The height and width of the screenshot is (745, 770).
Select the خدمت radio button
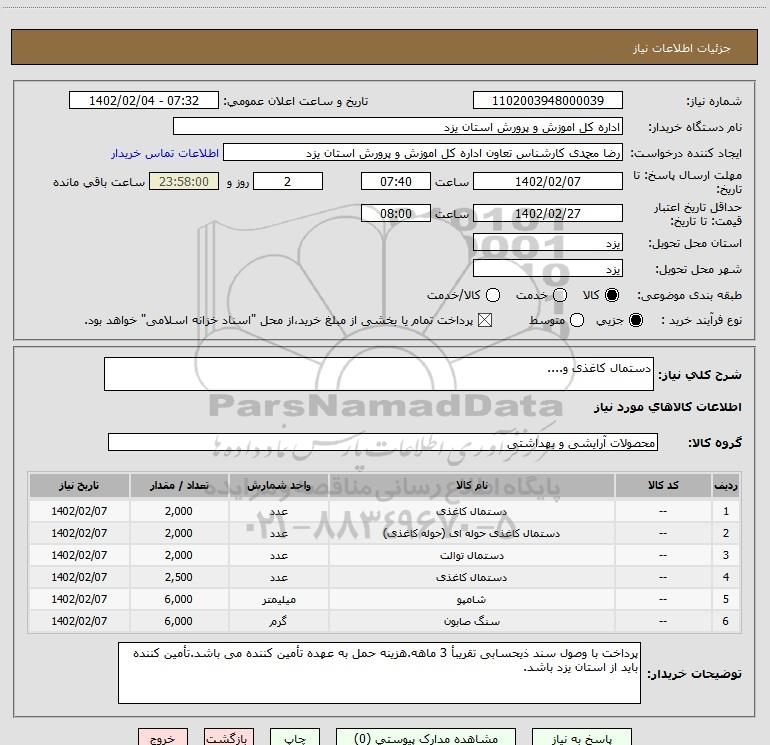560,295
